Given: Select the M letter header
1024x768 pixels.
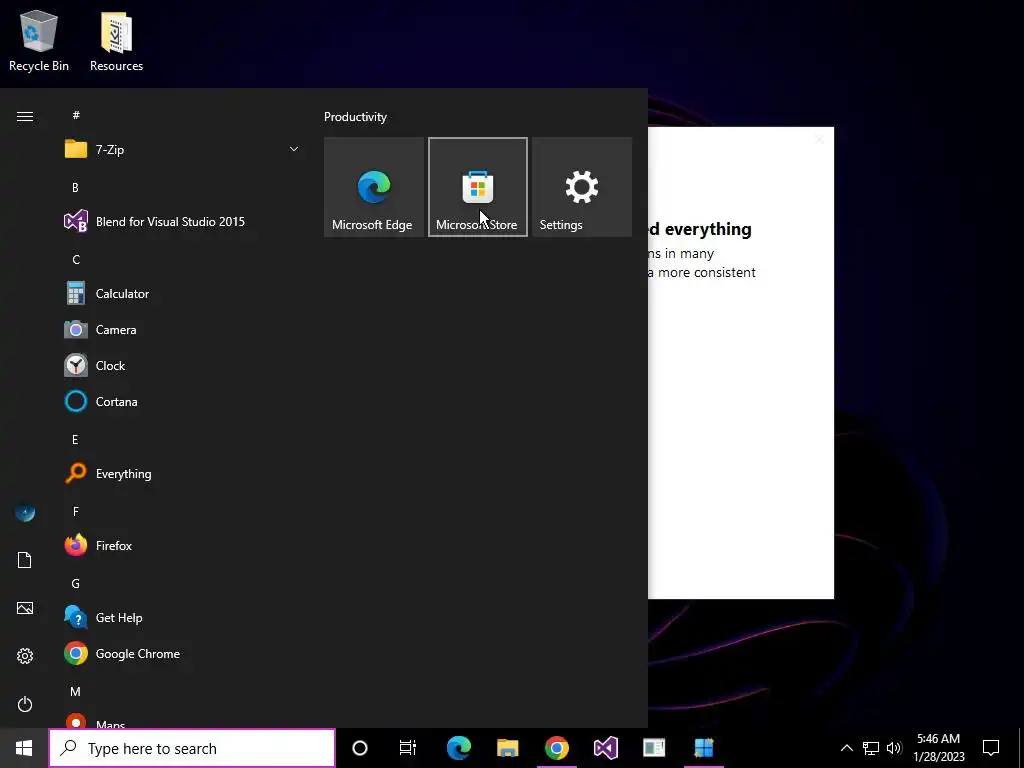Looking at the screenshot, I should pyautogui.click(x=76, y=691).
